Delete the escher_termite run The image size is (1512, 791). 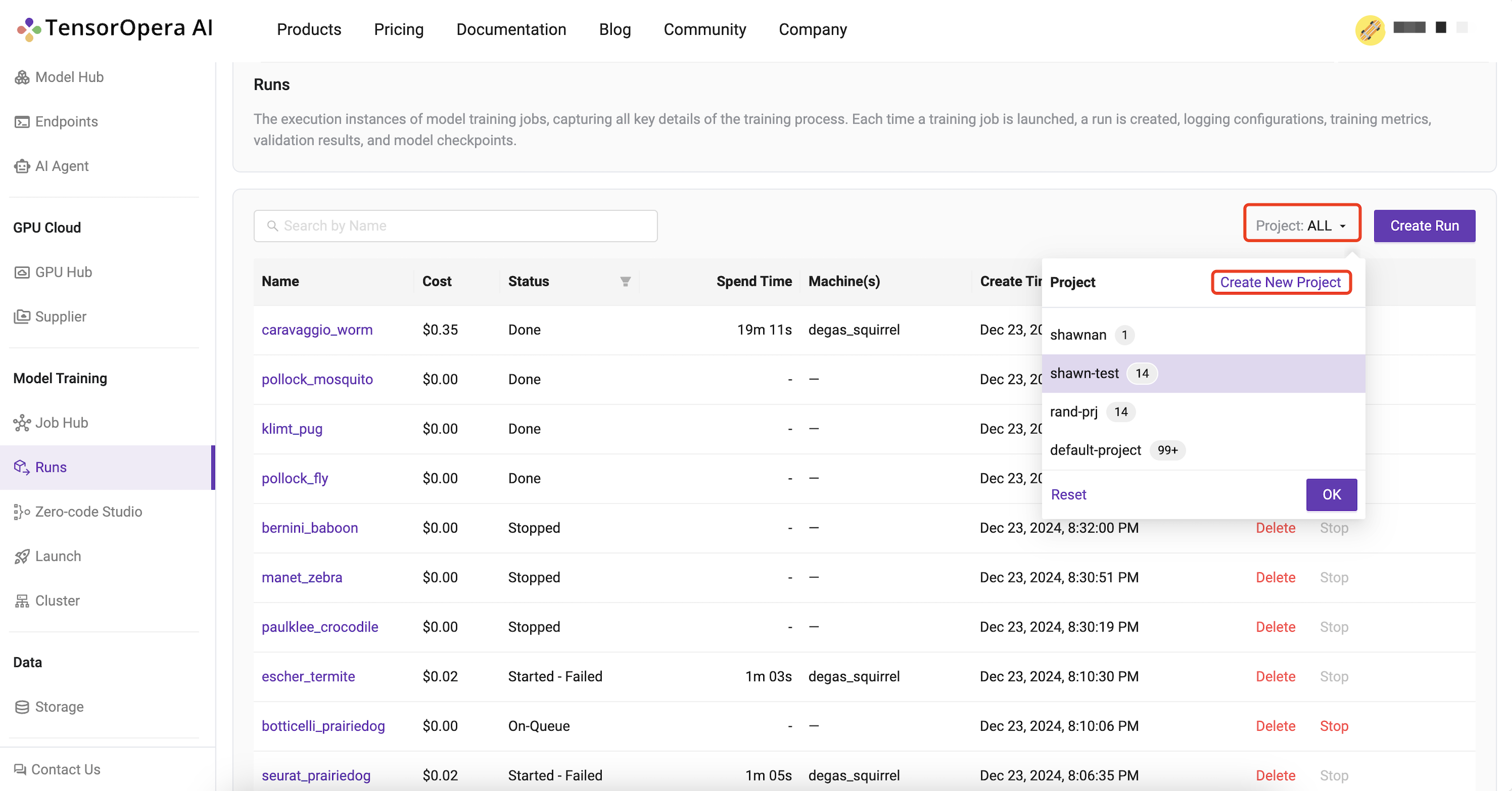1275,677
